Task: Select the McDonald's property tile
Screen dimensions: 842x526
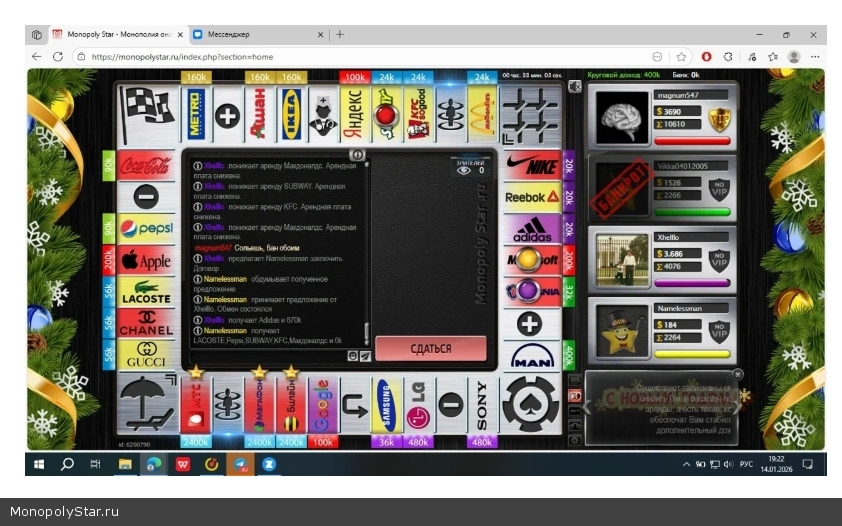Action: [x=482, y=114]
